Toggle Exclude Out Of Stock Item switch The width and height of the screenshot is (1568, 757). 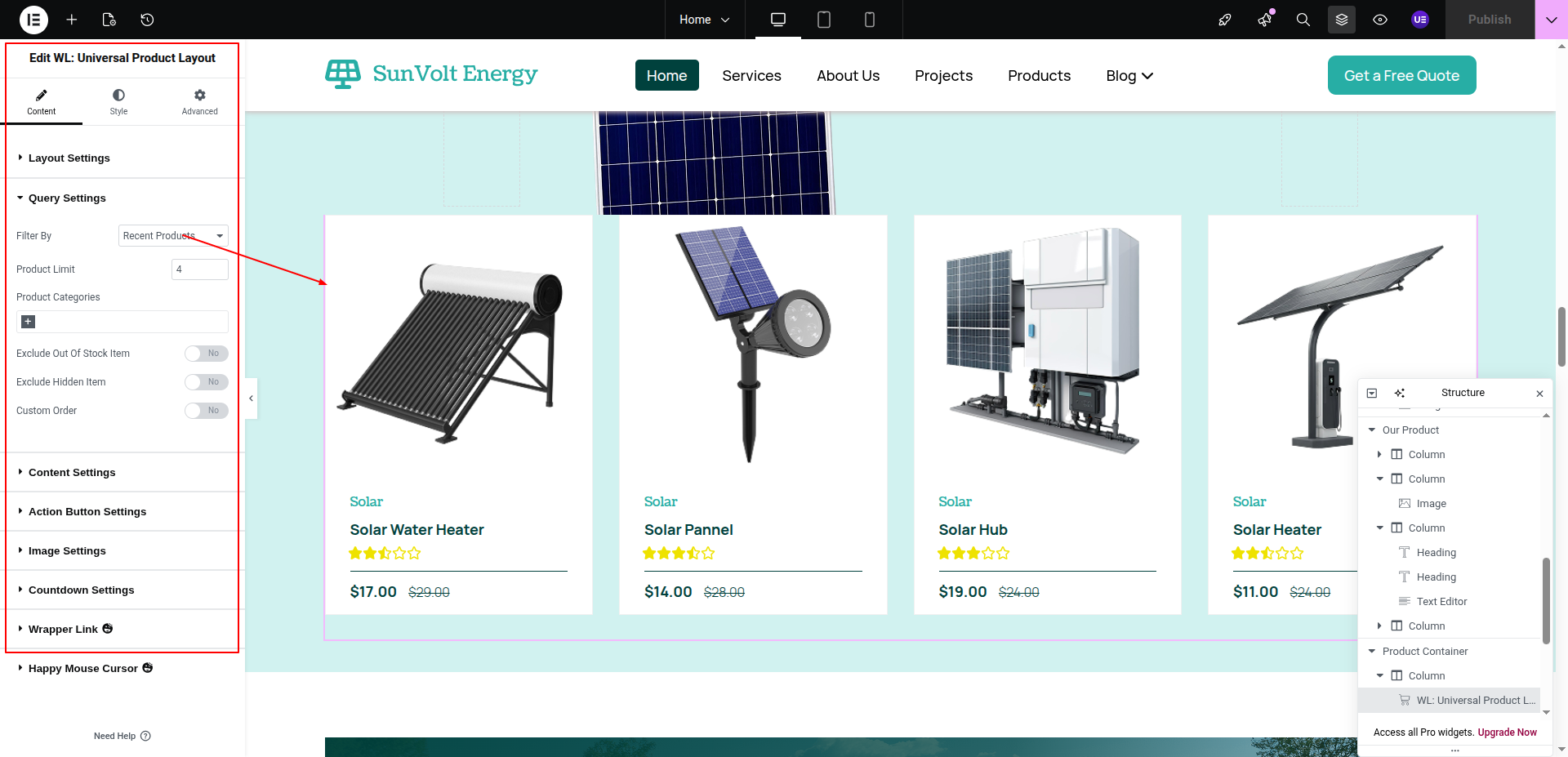pos(206,354)
